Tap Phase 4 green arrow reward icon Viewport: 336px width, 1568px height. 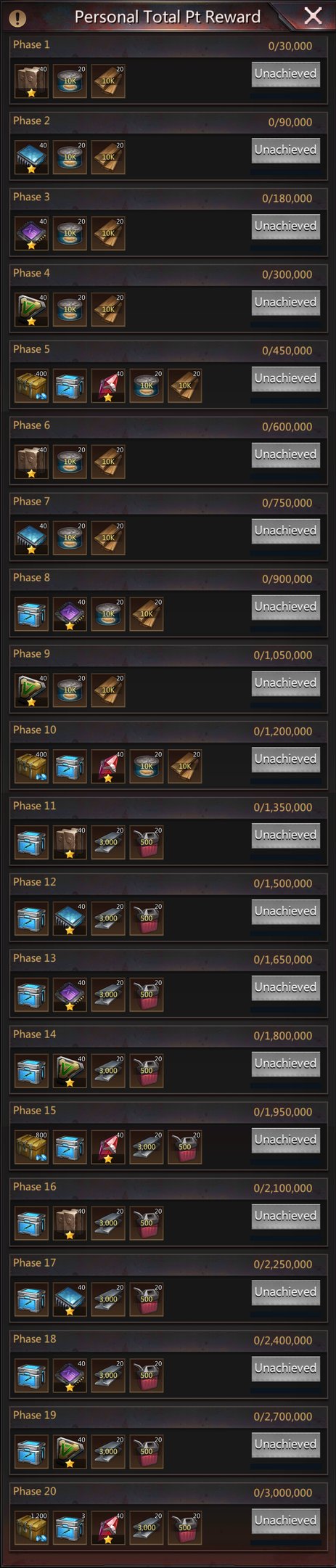pos(32,310)
